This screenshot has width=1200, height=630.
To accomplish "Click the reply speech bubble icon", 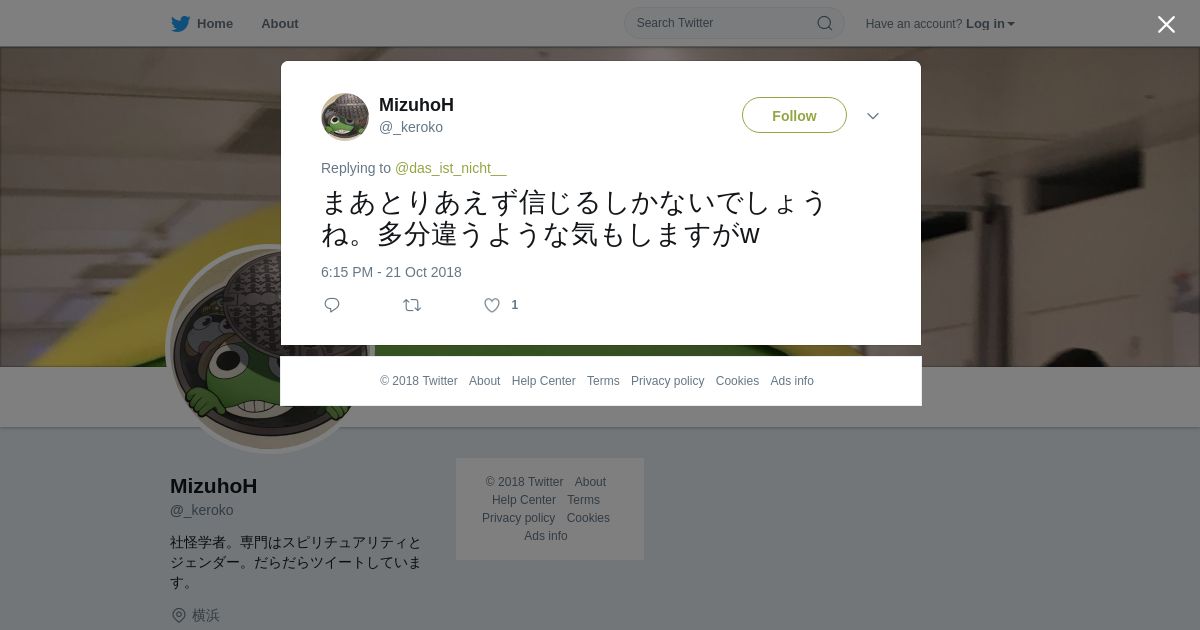I will (x=332, y=305).
